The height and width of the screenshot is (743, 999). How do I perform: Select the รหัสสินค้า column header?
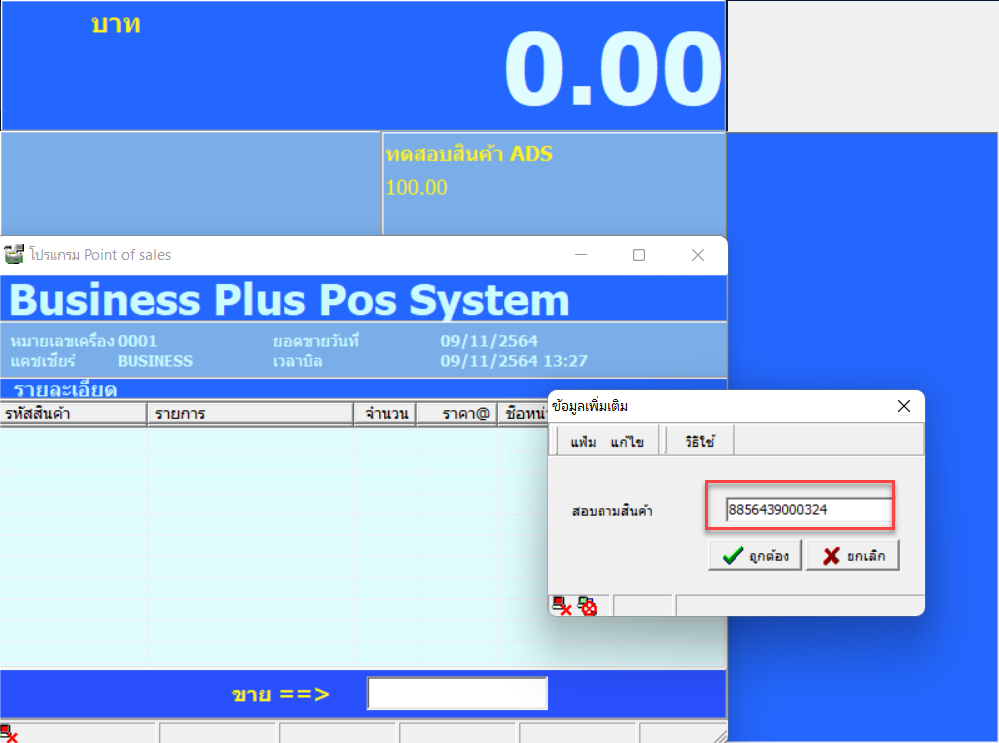click(73, 414)
